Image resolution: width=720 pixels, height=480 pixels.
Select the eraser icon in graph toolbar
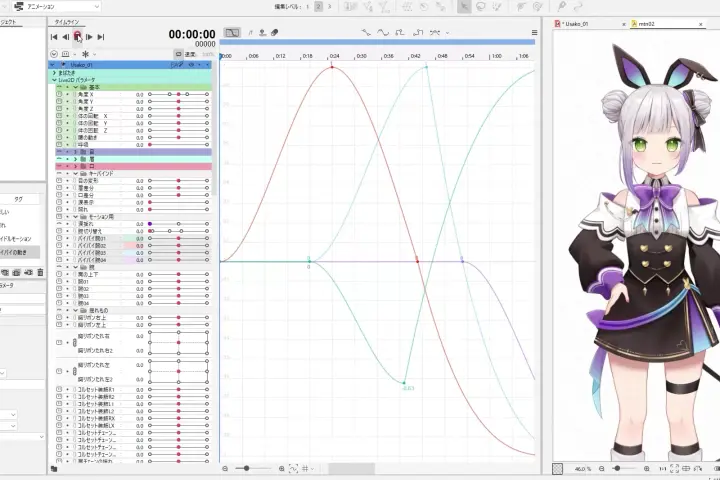(275, 33)
